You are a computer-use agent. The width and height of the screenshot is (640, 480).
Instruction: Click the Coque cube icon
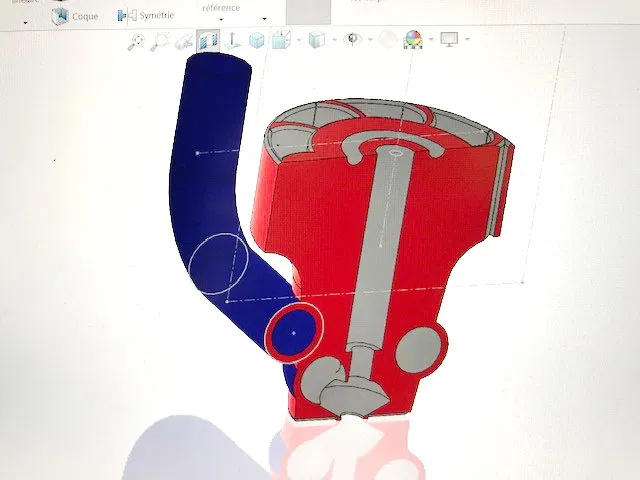60,16
